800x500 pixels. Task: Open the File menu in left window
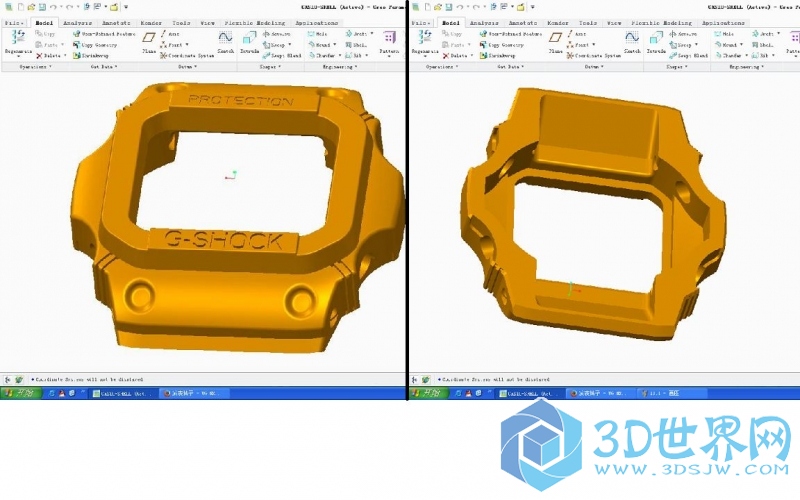tap(14, 23)
